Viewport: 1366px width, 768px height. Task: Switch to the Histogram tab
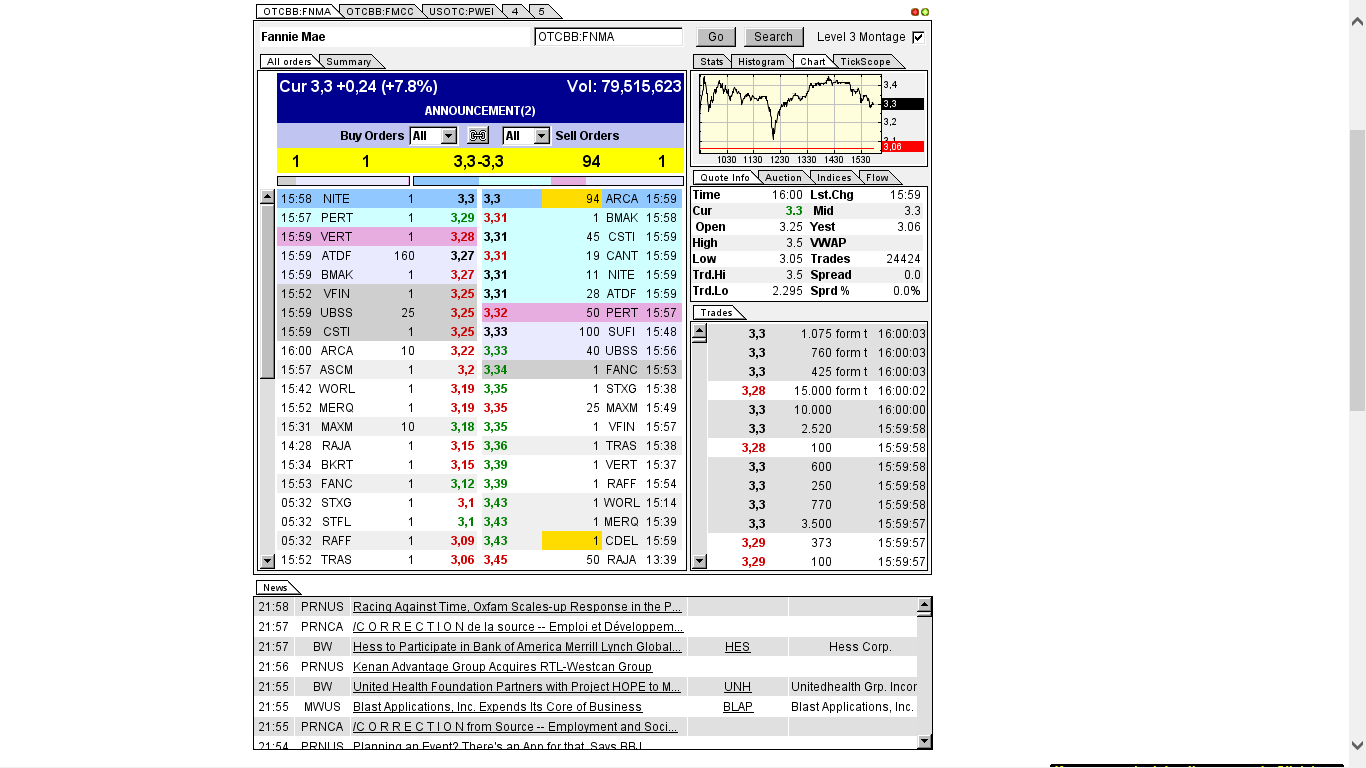click(761, 61)
